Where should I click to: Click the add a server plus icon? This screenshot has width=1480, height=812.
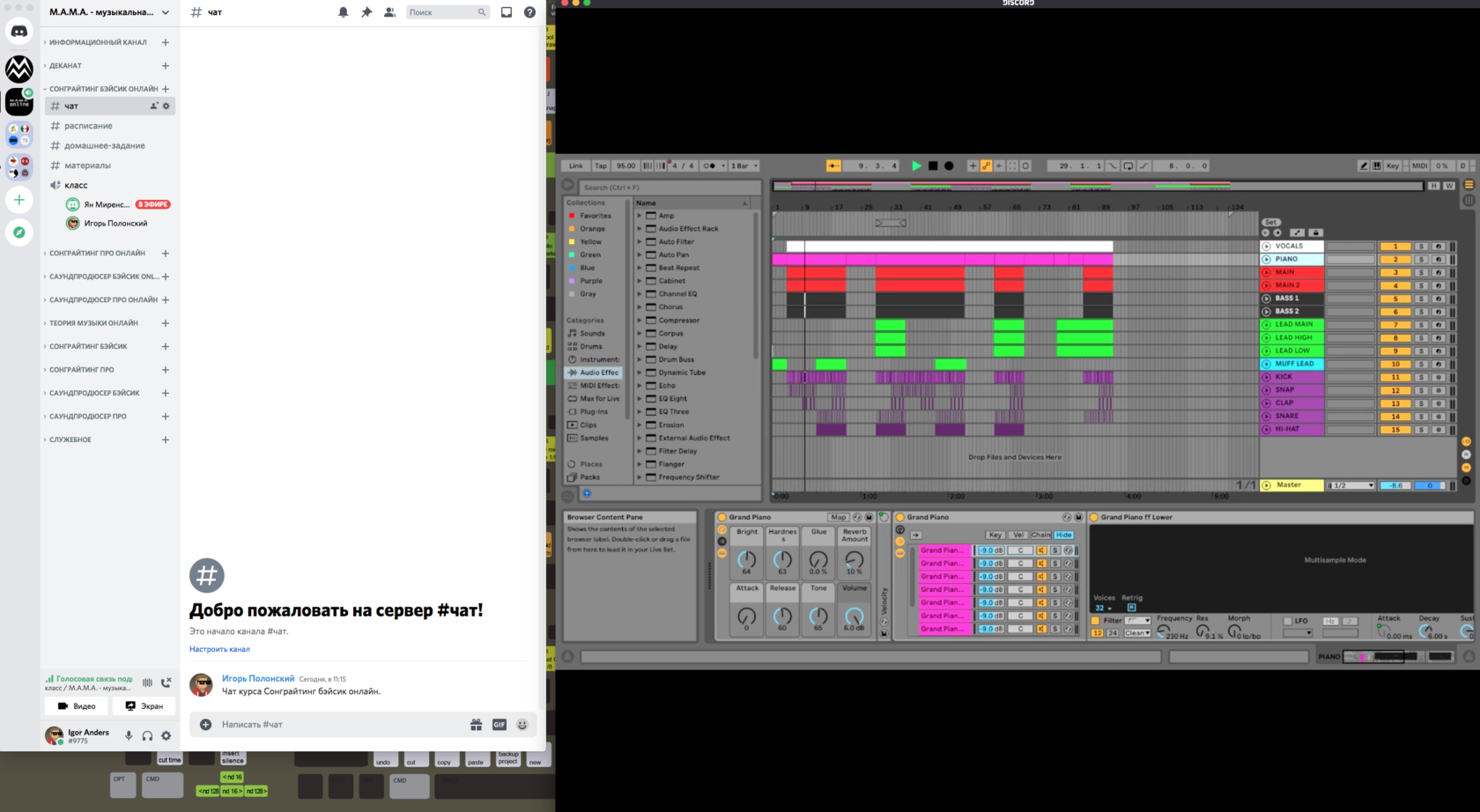tap(19, 200)
